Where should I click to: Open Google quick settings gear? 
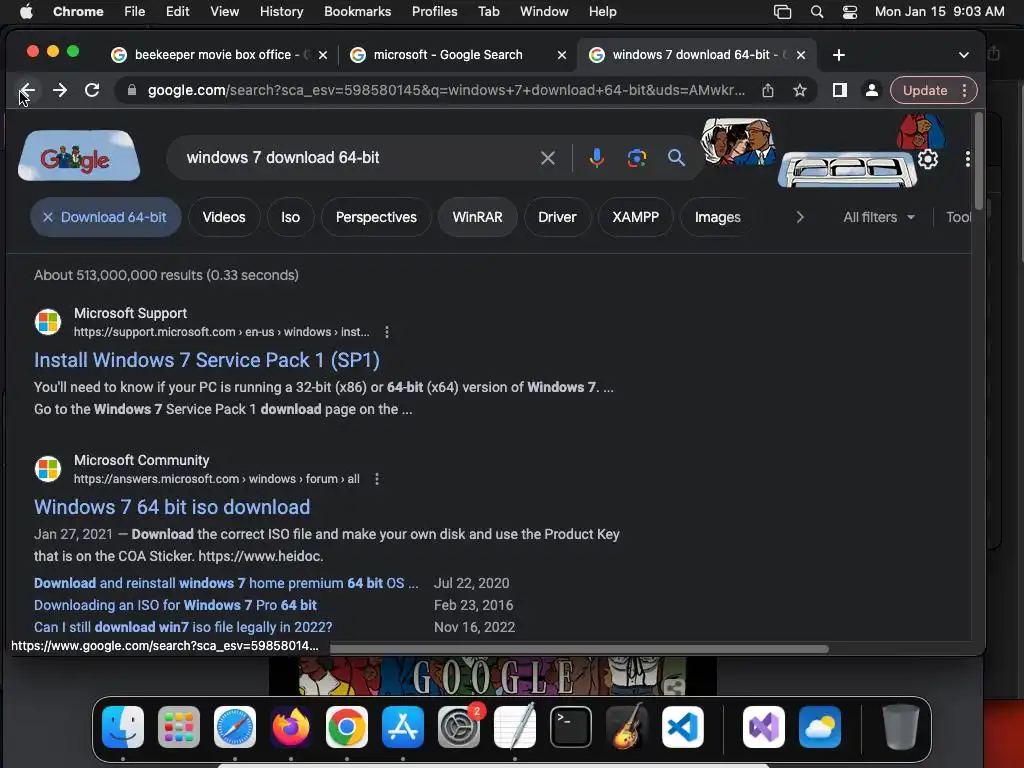928,159
